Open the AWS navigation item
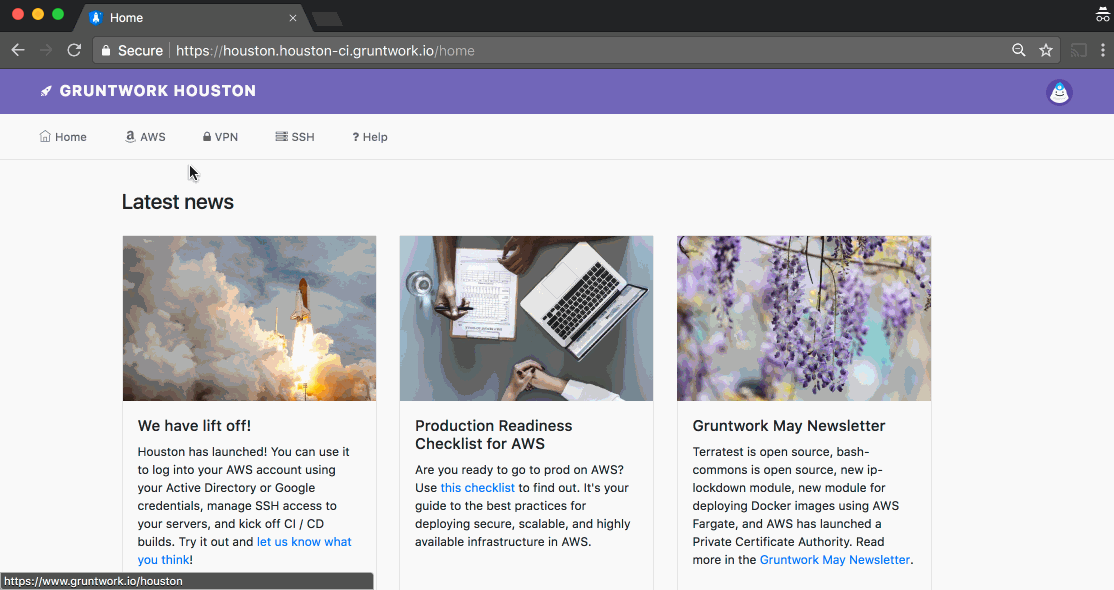The height and width of the screenshot is (590, 1114). click(x=145, y=136)
